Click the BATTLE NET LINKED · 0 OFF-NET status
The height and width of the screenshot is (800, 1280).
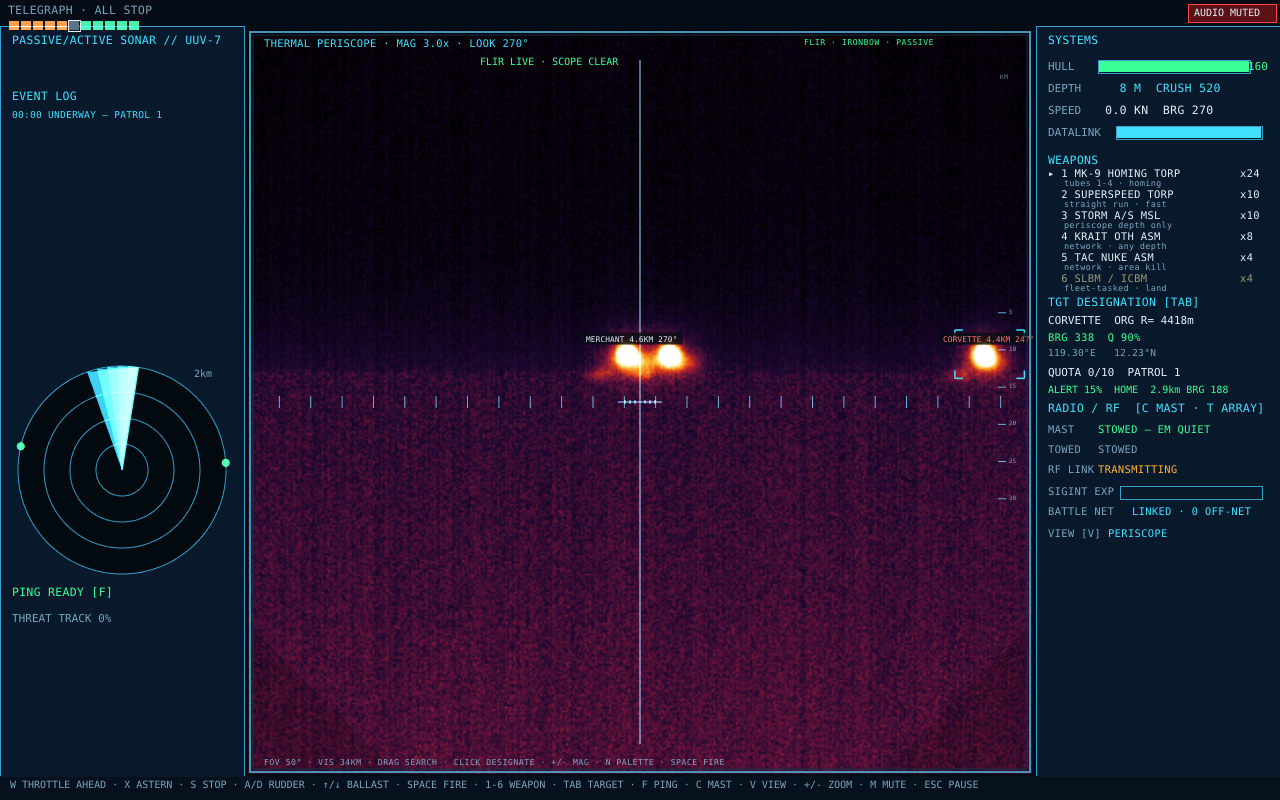1191,512
